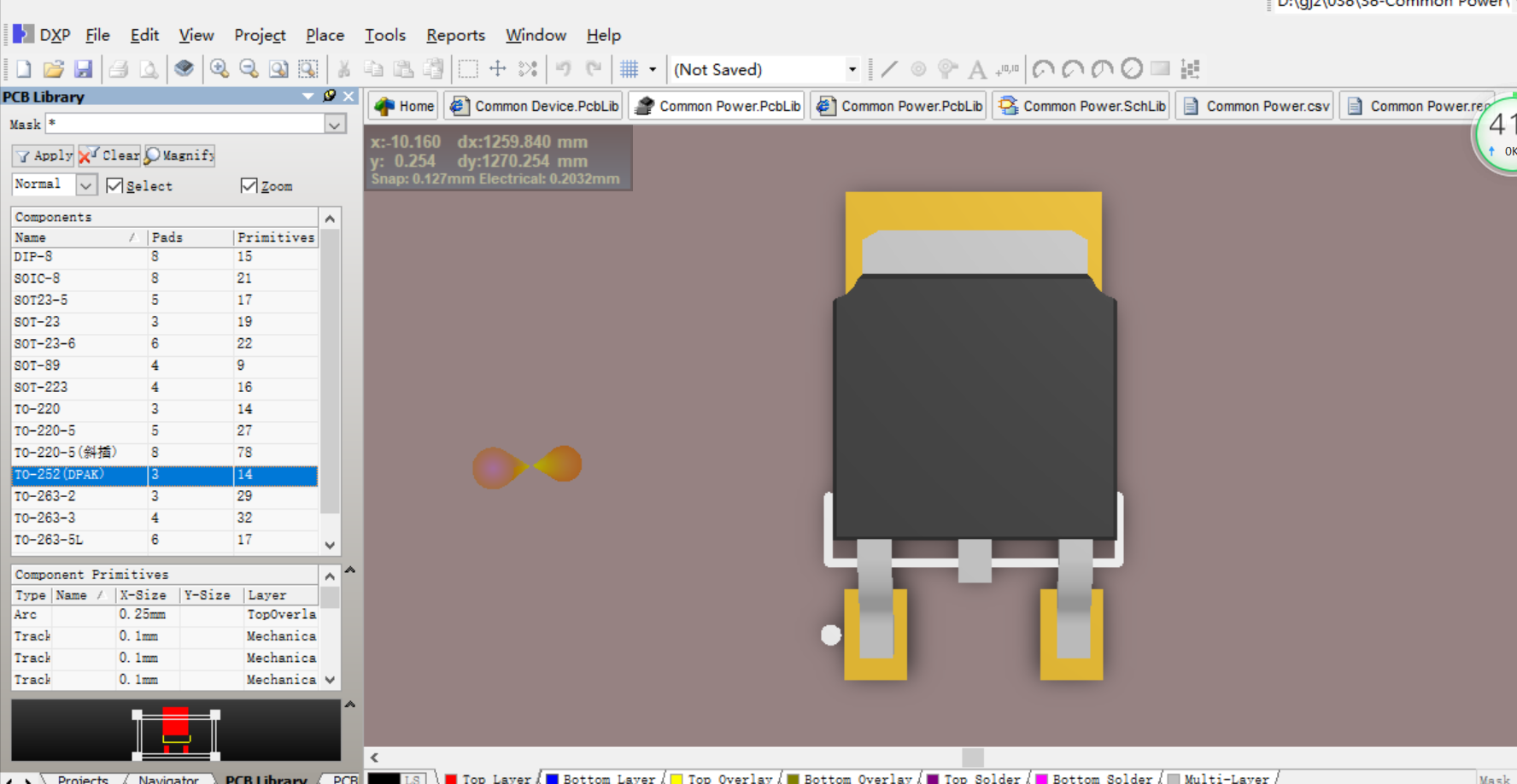Select the Place Fill rectangle tool
This screenshot has width=1517, height=784.
pos(1160,69)
